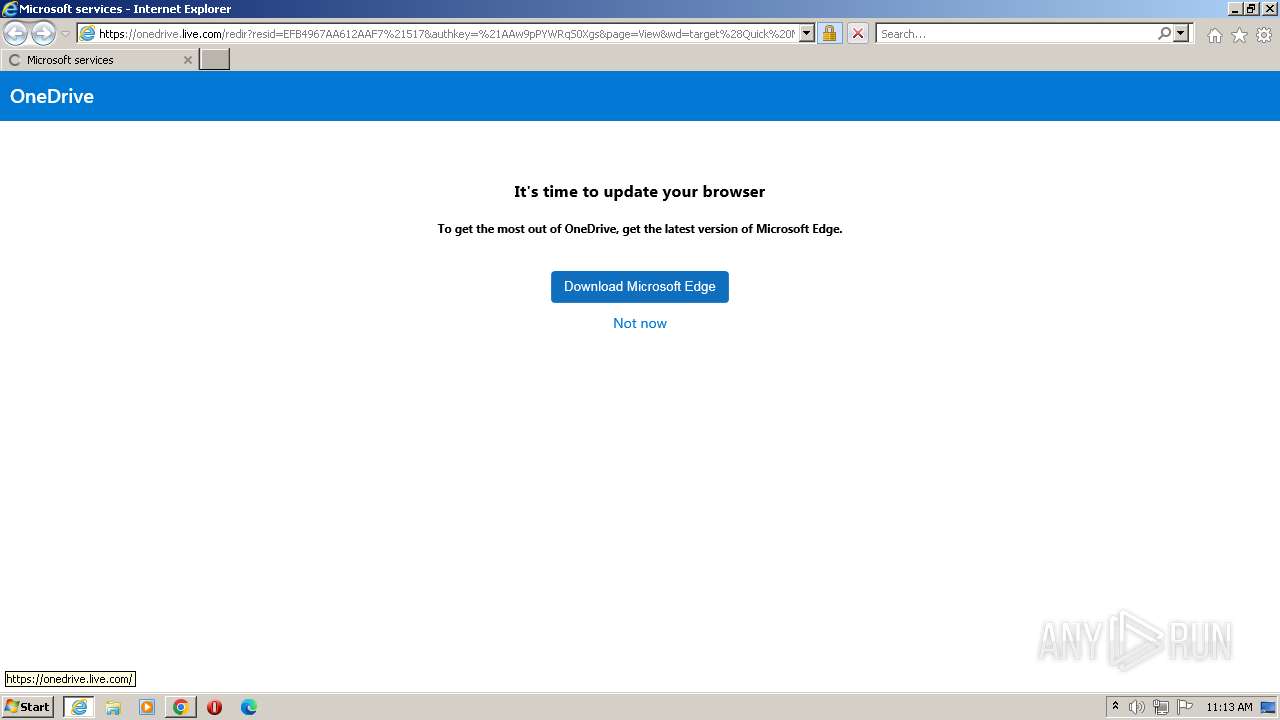Open File Explorer from the taskbar
Viewport: 1280px width, 720px height.
[113, 707]
